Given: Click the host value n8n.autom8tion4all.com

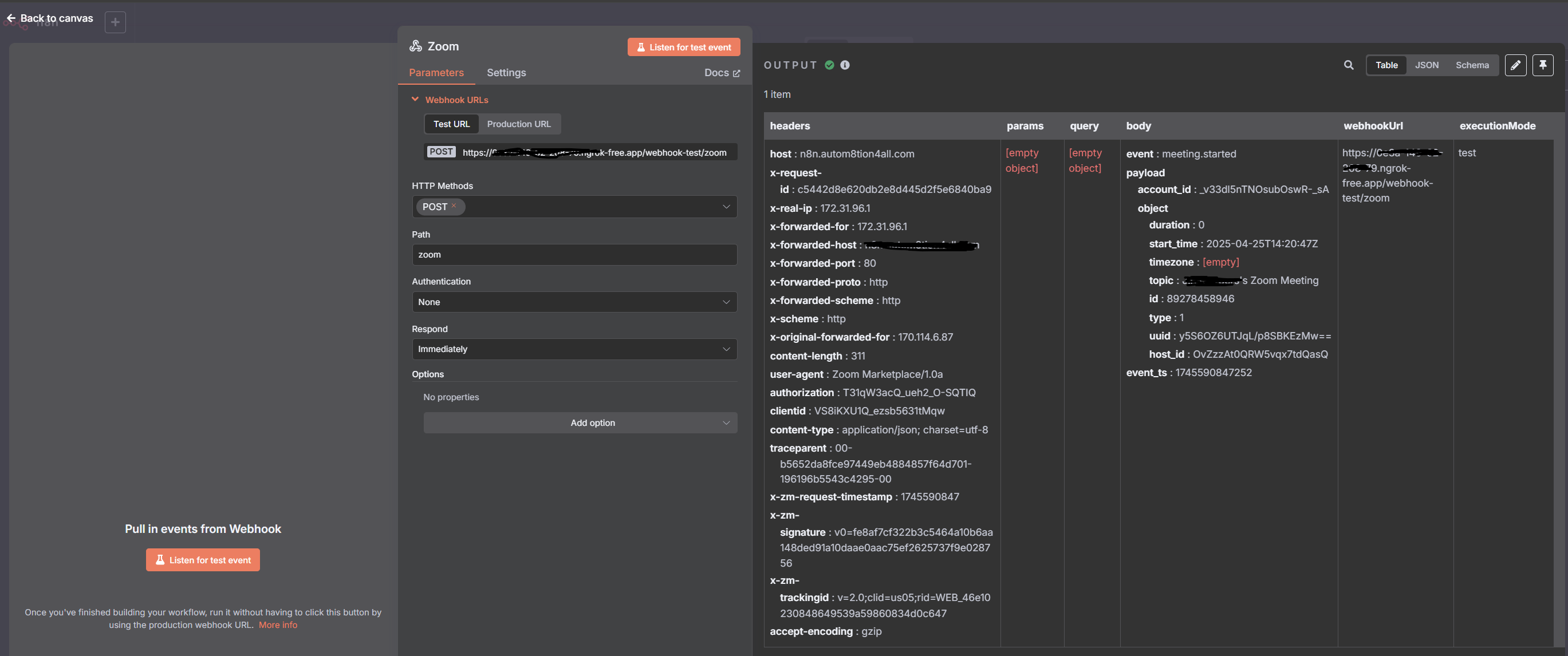Looking at the screenshot, I should 856,154.
